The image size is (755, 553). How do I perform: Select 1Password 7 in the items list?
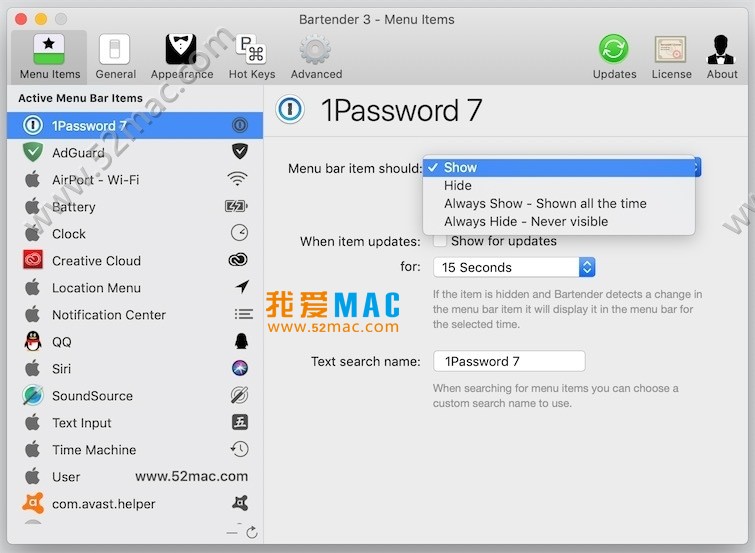135,126
